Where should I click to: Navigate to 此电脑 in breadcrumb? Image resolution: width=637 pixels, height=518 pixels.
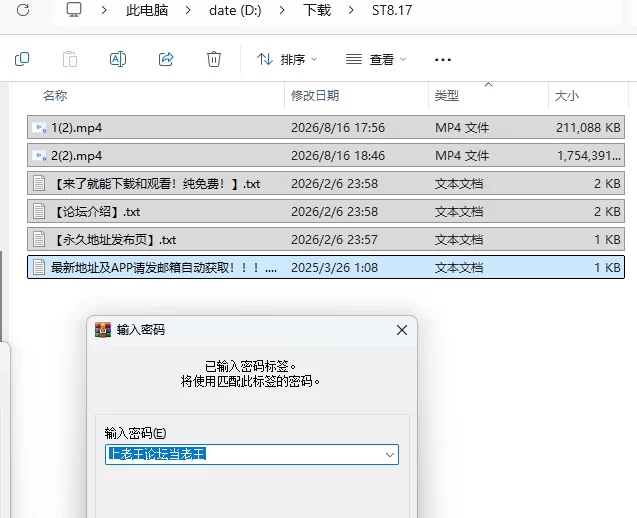[147, 10]
